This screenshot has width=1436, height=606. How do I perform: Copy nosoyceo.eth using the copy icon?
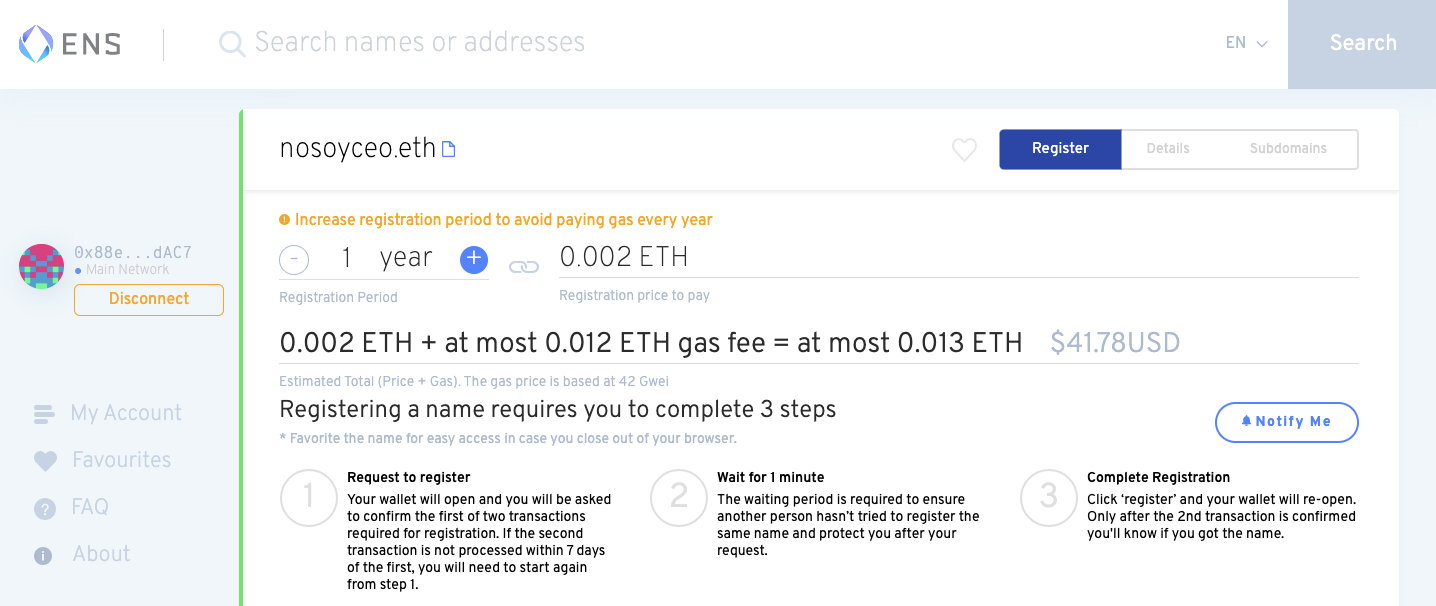pyautogui.click(x=448, y=147)
